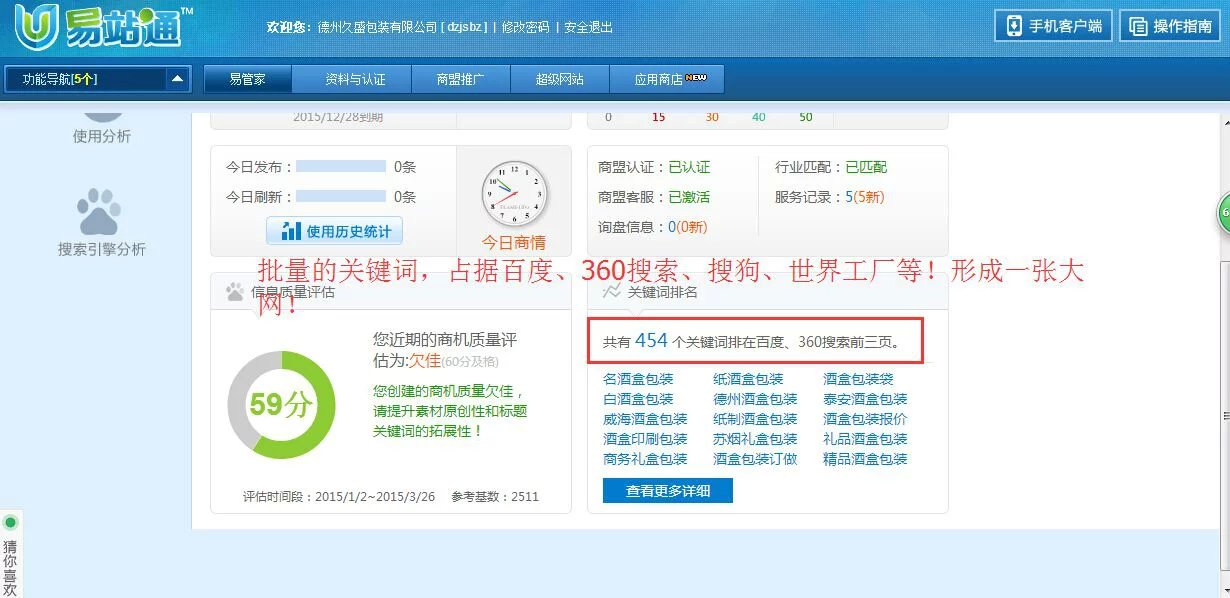The image size is (1230, 598).
Task: Open the 应用商店 tab
Action: pyautogui.click(x=667, y=79)
